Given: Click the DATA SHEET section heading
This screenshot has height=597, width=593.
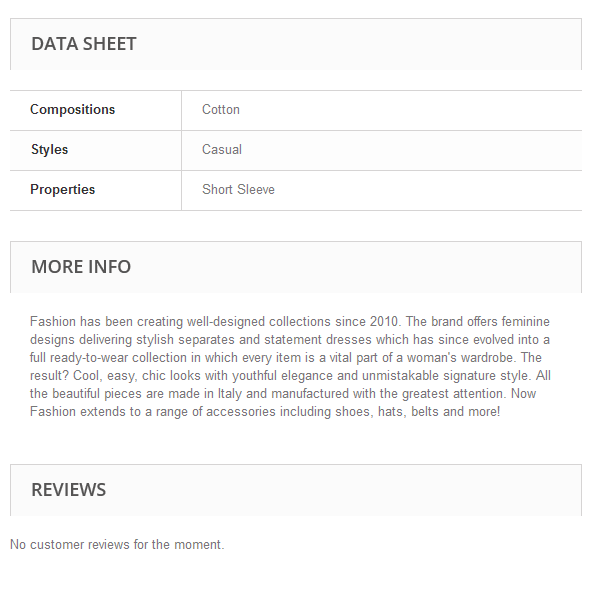Looking at the screenshot, I should click(84, 44).
